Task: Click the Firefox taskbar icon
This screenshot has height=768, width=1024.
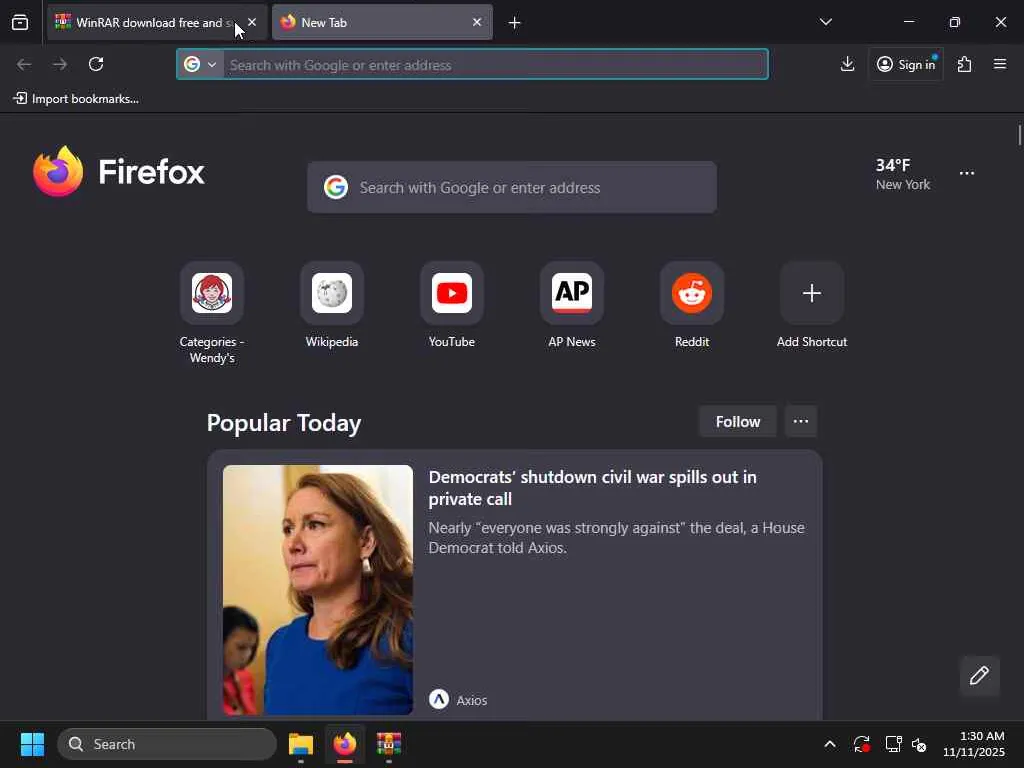Action: pyautogui.click(x=345, y=744)
